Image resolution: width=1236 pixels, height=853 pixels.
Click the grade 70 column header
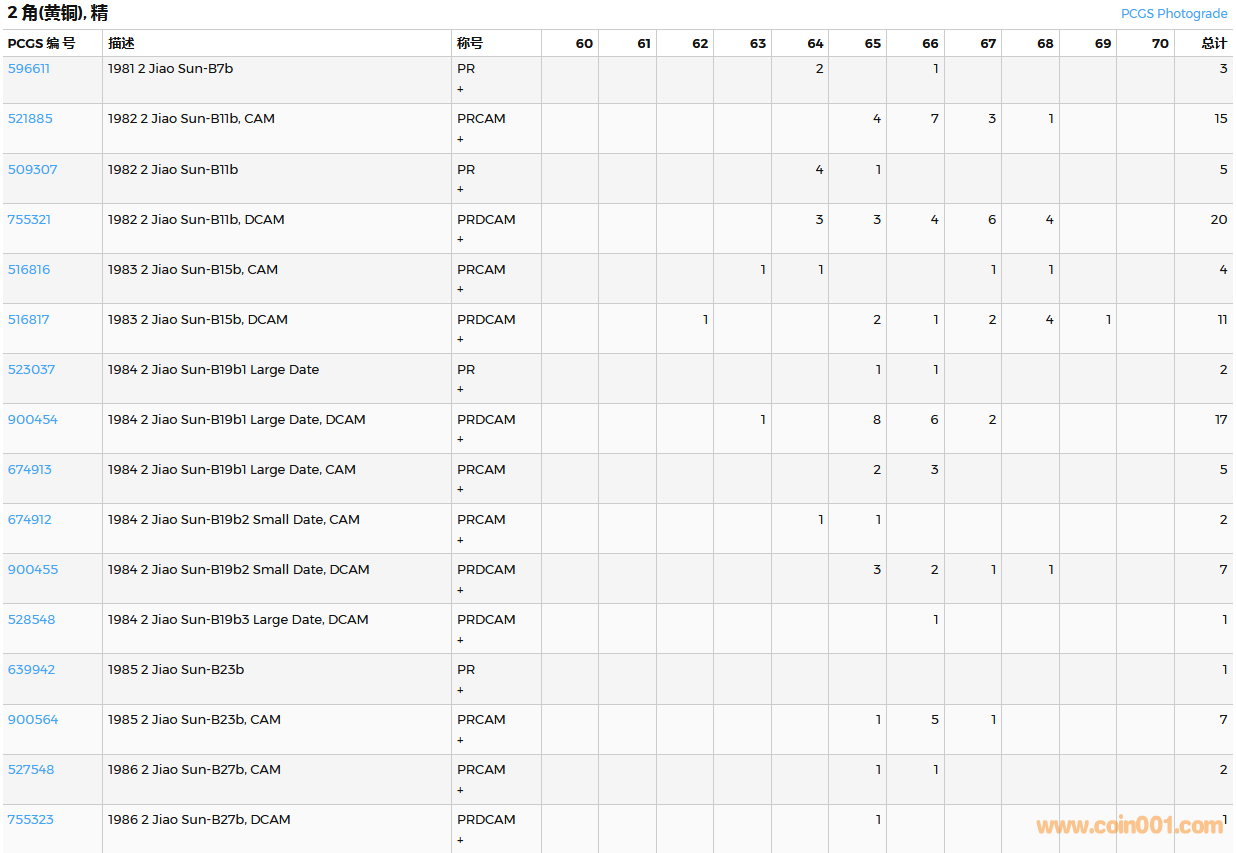tap(1159, 44)
